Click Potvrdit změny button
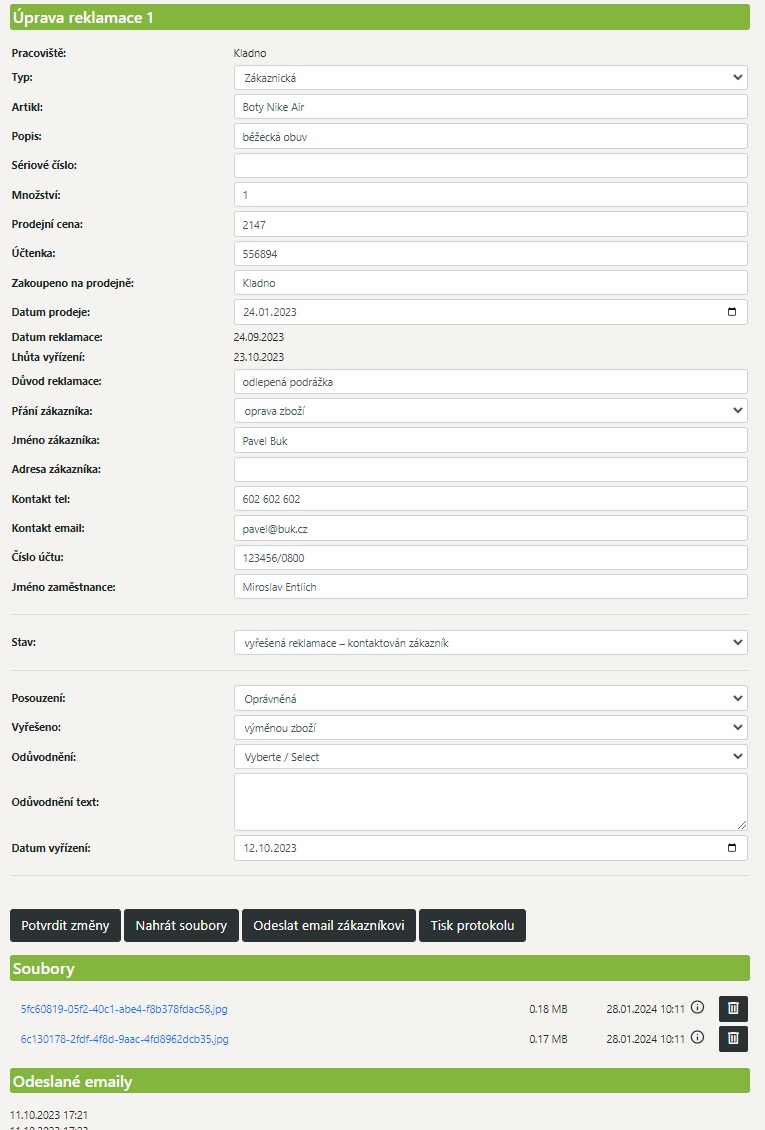 (66, 926)
